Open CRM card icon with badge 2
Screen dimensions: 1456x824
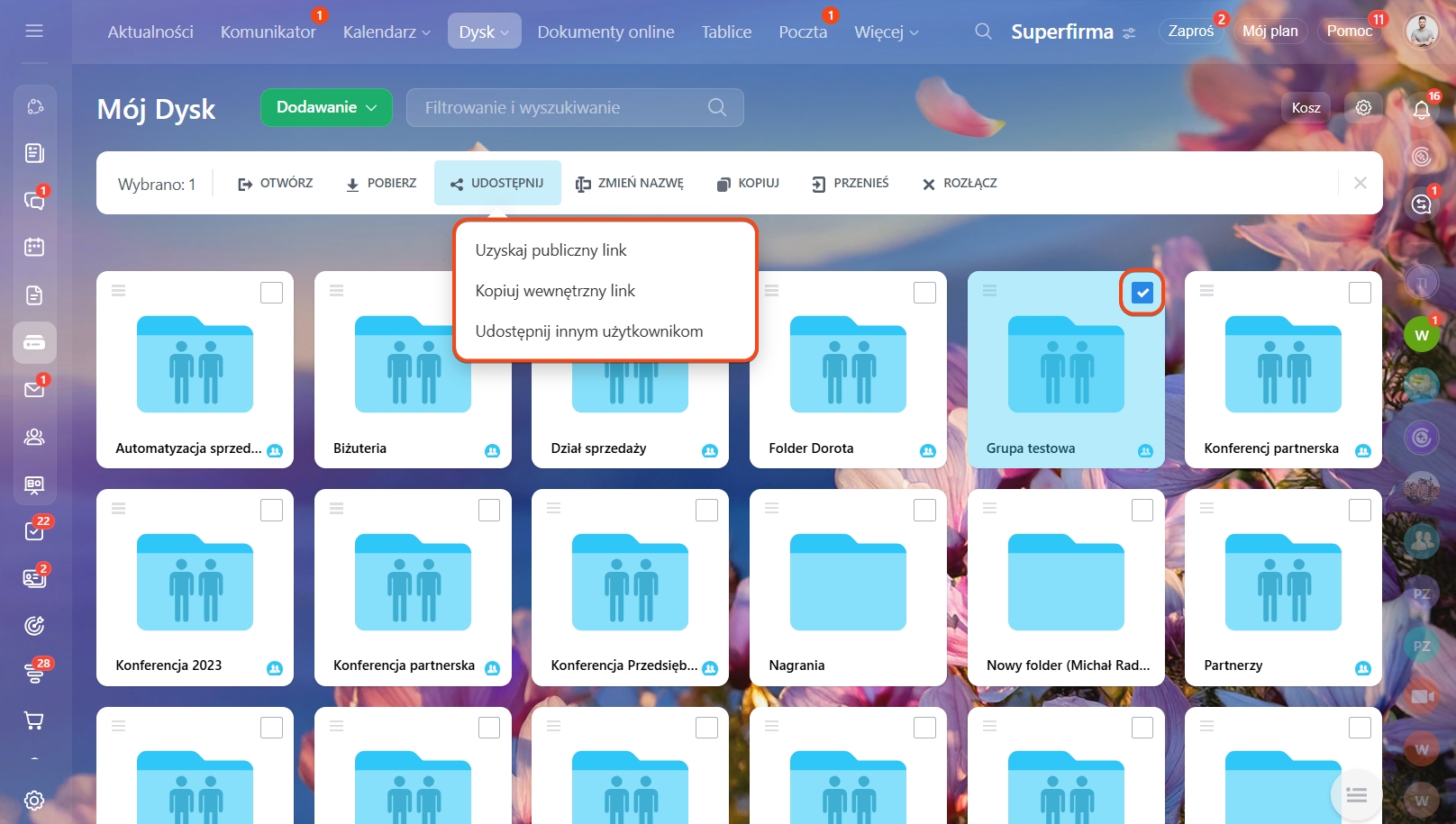coord(34,578)
